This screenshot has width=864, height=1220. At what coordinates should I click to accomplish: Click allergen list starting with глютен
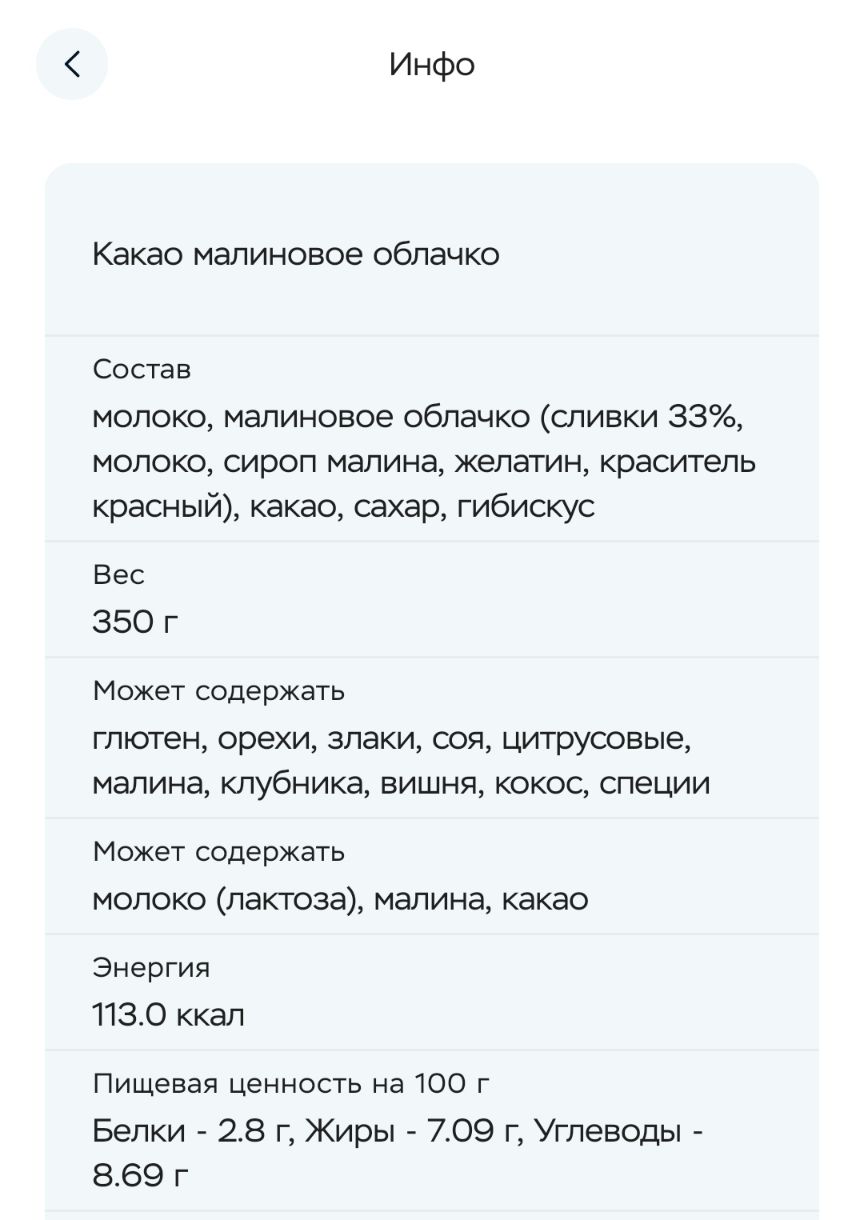[x=401, y=761]
